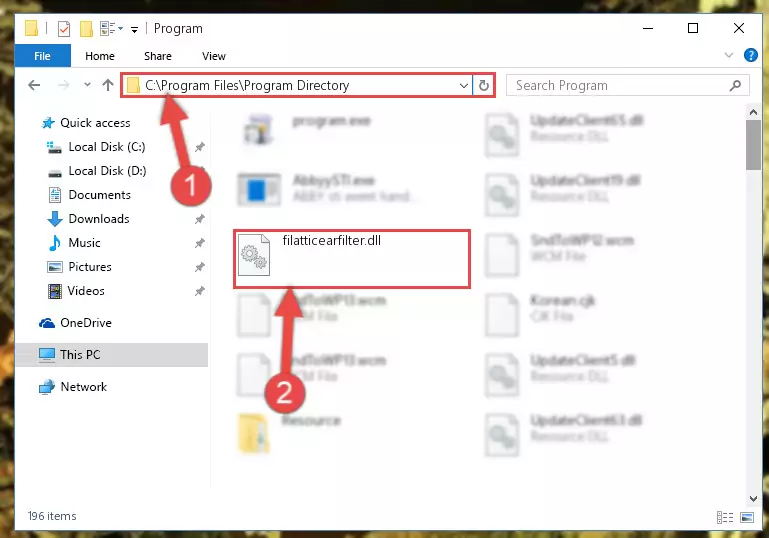Close the Program window
This screenshot has width=769, height=538.
click(x=739, y=28)
